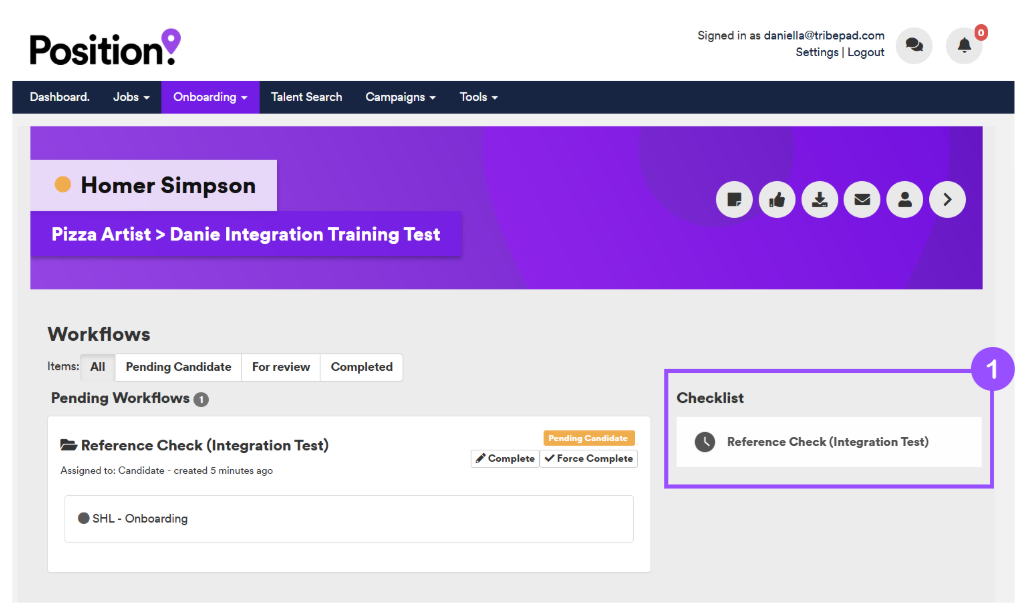This screenshot has width=1026, height=615.
Task: Click the orange status dot beside Homer Simpson
Action: [x=63, y=184]
